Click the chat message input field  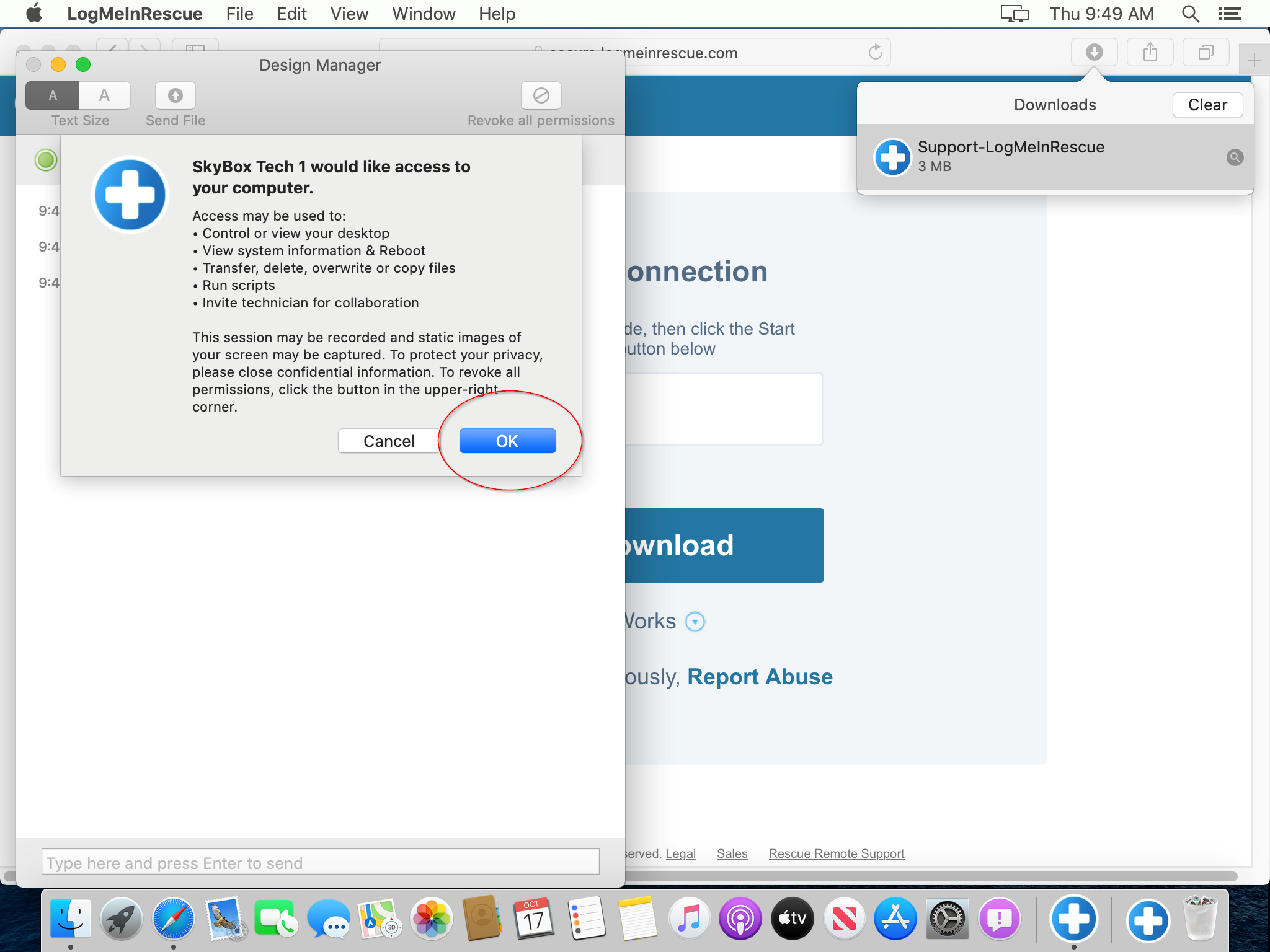[320, 863]
